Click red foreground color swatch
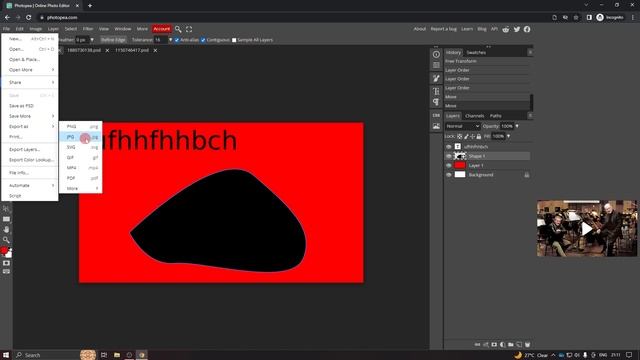This screenshot has width=640, height=360. (4, 250)
